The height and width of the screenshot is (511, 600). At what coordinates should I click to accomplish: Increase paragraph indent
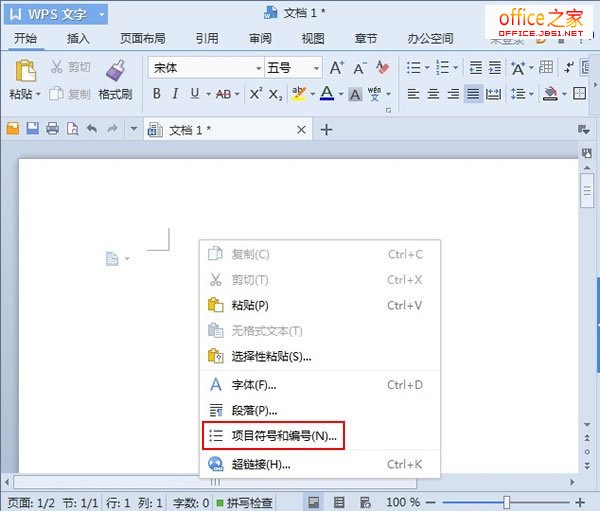pyautogui.click(x=495, y=68)
